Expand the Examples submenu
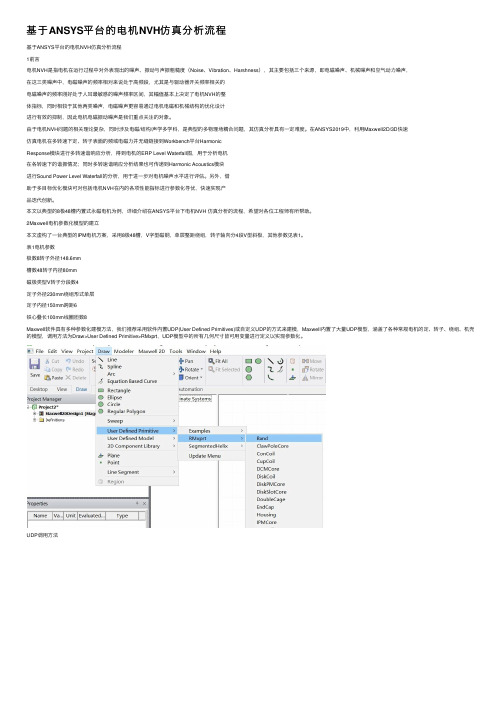Viewport: 504px width, 713px height. point(211,431)
